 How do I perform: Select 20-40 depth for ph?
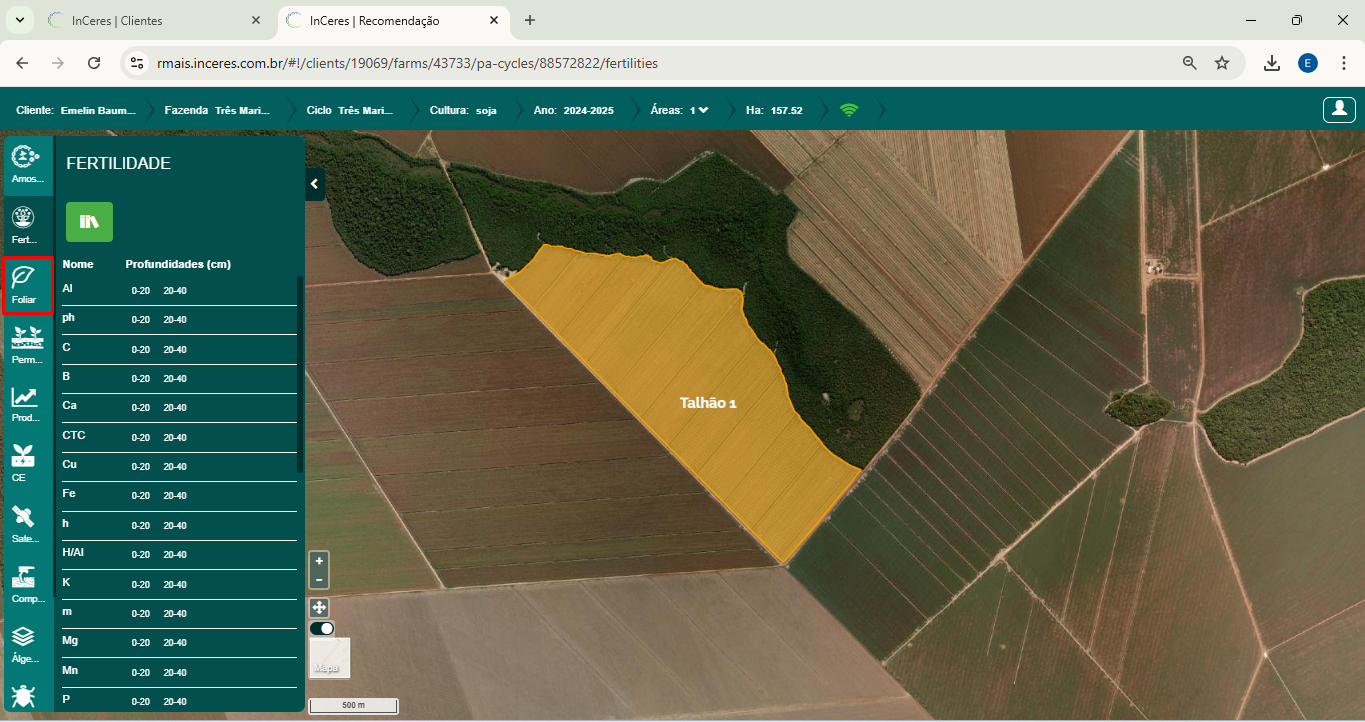pos(175,320)
